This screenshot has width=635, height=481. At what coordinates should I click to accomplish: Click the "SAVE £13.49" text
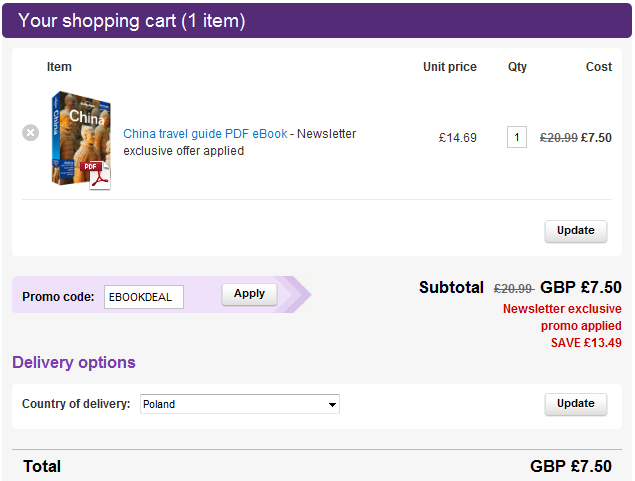(x=586, y=343)
